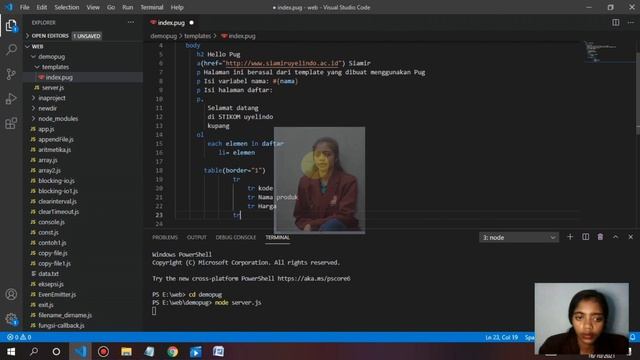Open the View menu
Image resolution: width=640 pixels, height=360 pixels.
[x=93, y=7]
